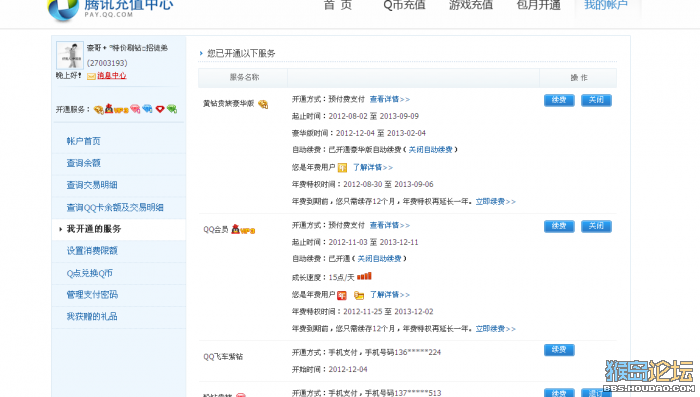Screen dimensions: 700x397
Task: Click 关闭 button for 黄钻贵族豪华版
Action: [x=596, y=100]
